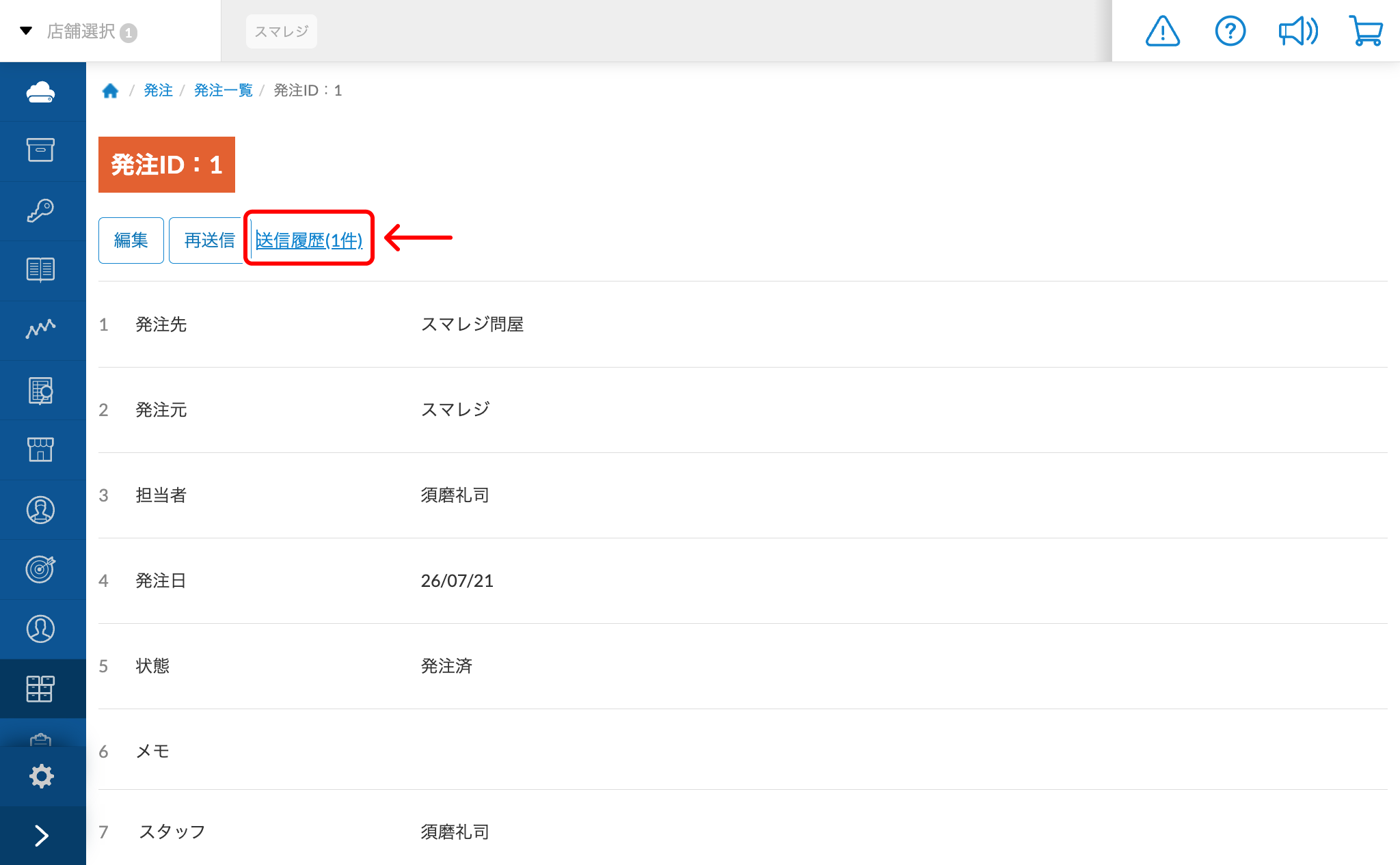Open the settings gear icon
The height and width of the screenshot is (865, 1400).
coord(41,776)
